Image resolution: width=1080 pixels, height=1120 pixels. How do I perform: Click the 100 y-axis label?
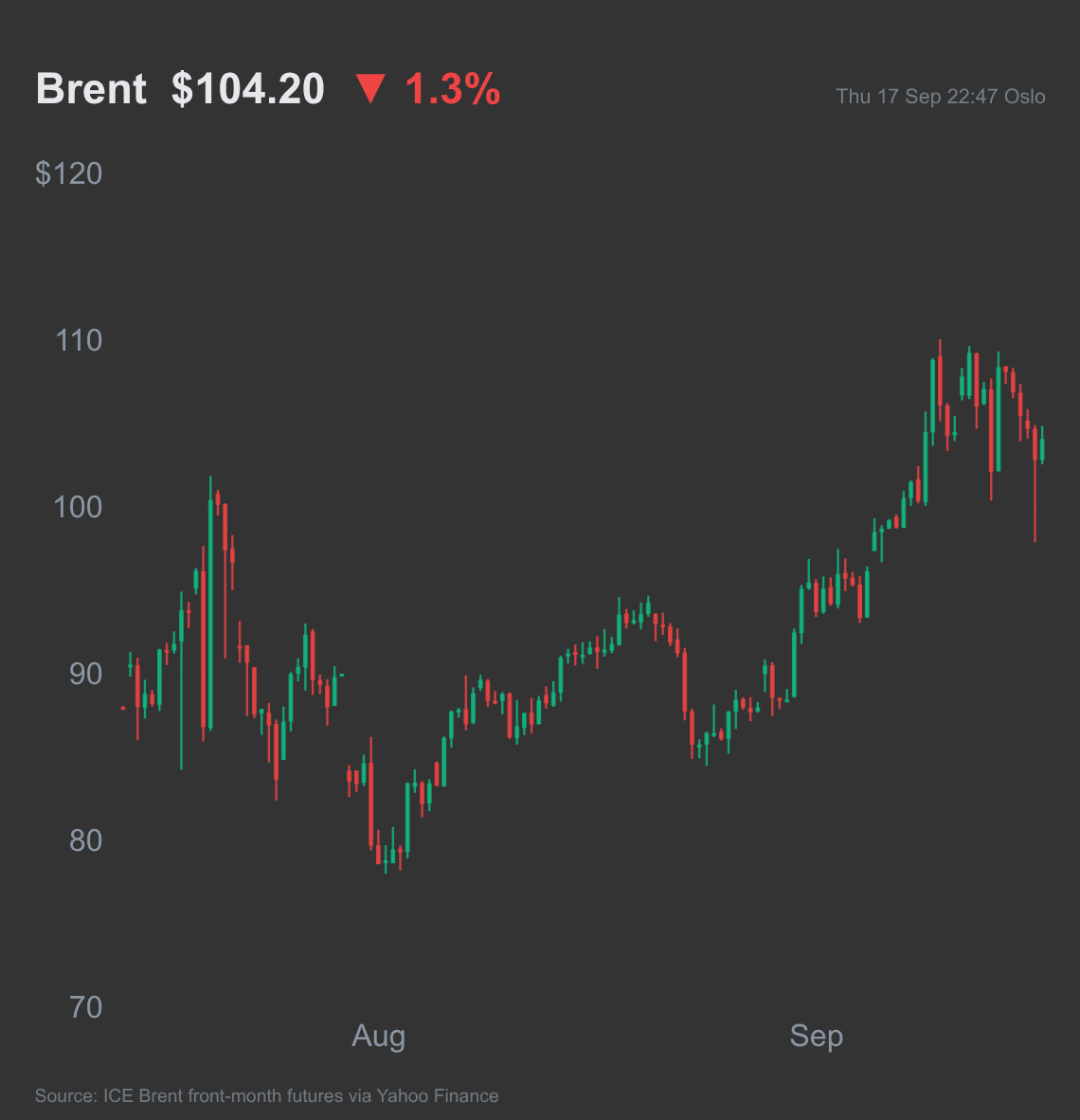tap(78, 507)
